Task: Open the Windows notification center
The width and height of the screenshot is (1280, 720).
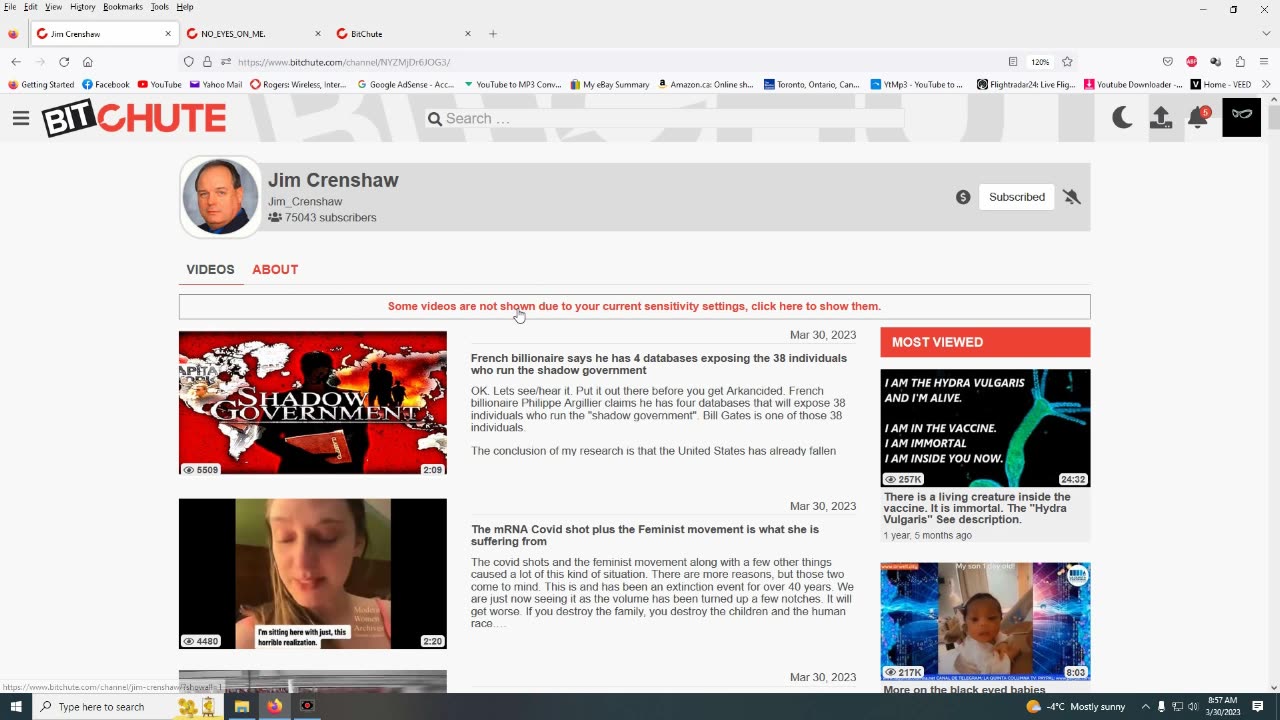Action: 1258,706
